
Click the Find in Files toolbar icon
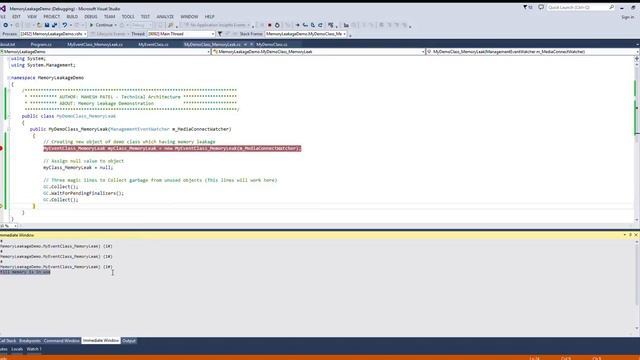tap(171, 25)
